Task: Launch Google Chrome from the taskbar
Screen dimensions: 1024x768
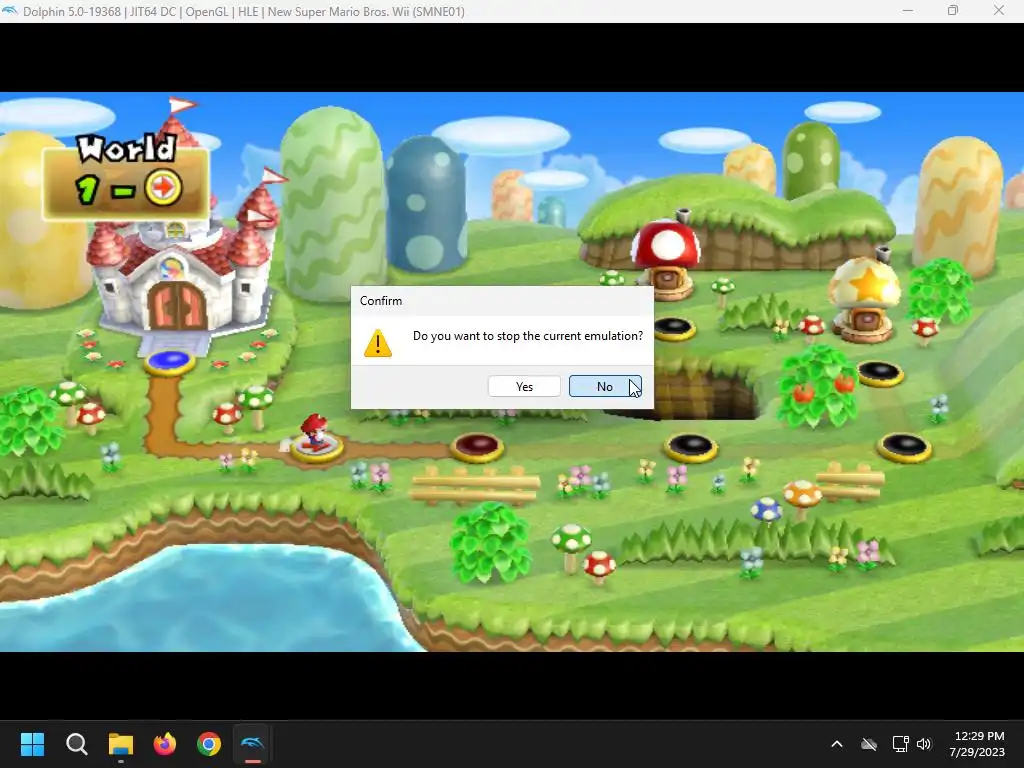Action: 209,744
